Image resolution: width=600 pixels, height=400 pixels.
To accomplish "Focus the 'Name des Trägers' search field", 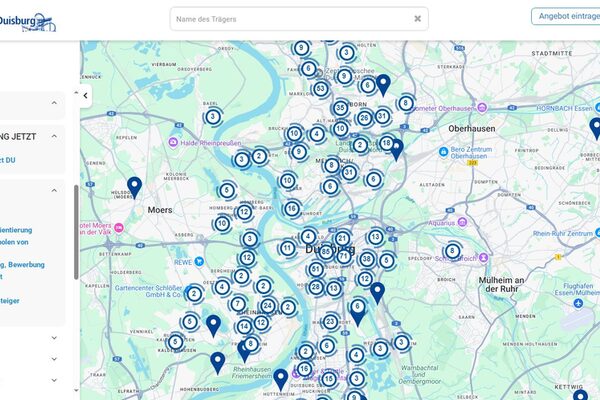I will [x=290, y=19].
